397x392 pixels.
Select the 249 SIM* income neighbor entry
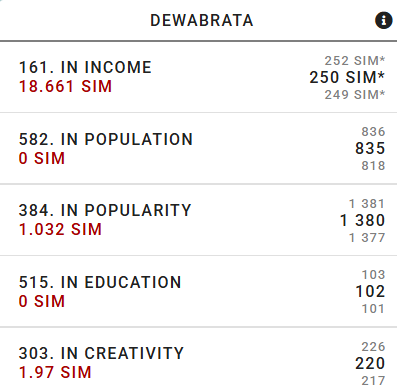(355, 95)
